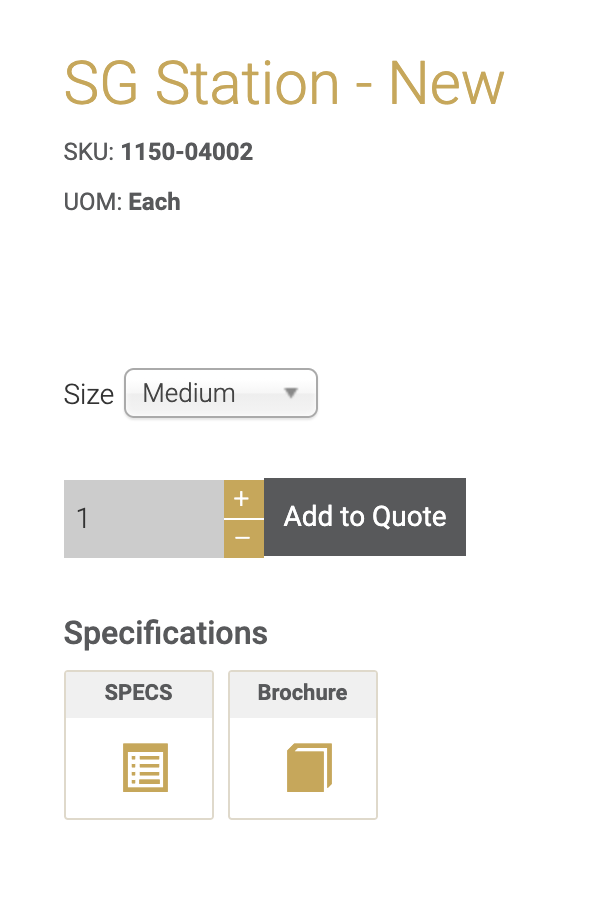Click the Medium text in Size selector
The image size is (606, 898).
pos(189,393)
